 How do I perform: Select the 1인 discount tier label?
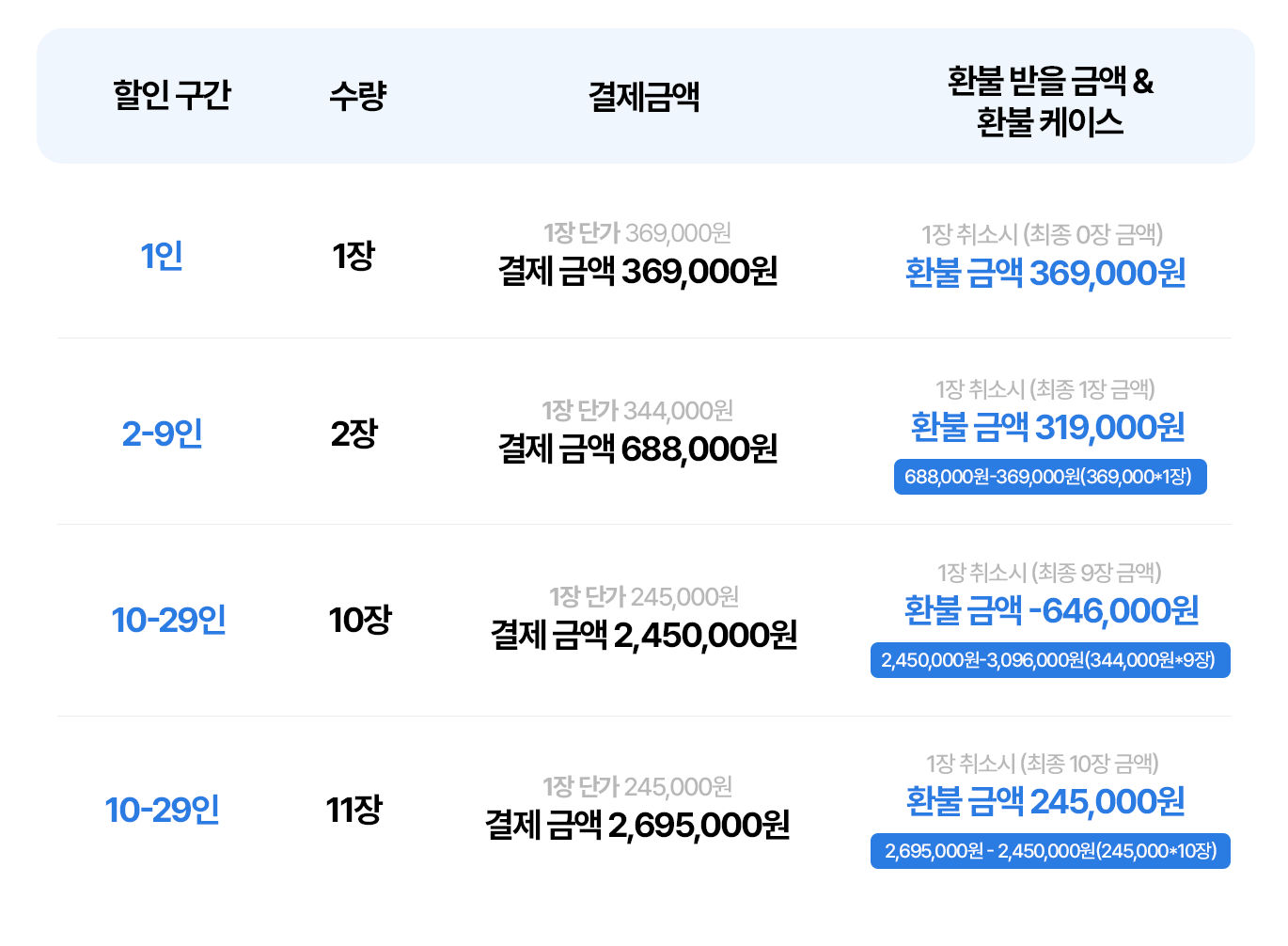[162, 256]
